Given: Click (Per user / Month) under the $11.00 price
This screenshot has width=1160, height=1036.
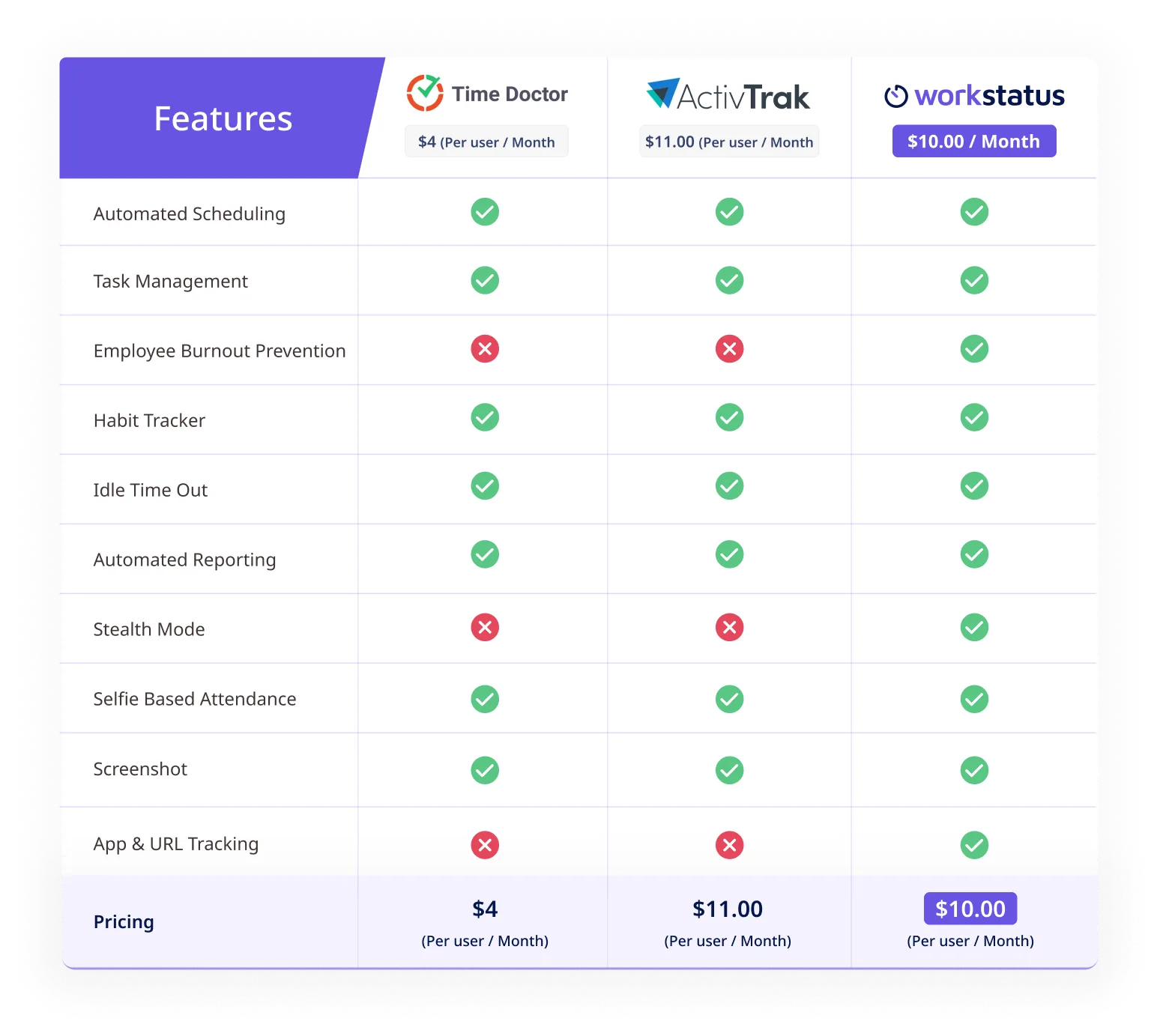Looking at the screenshot, I should [x=728, y=941].
